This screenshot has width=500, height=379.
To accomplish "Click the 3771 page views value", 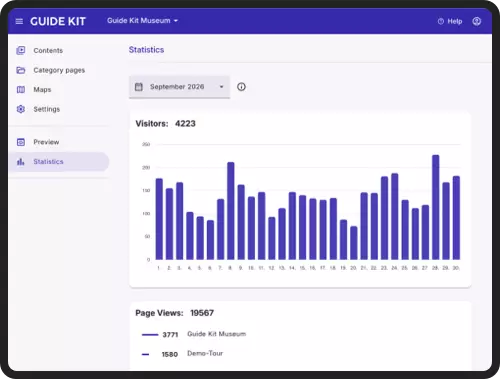I will tap(170, 335).
